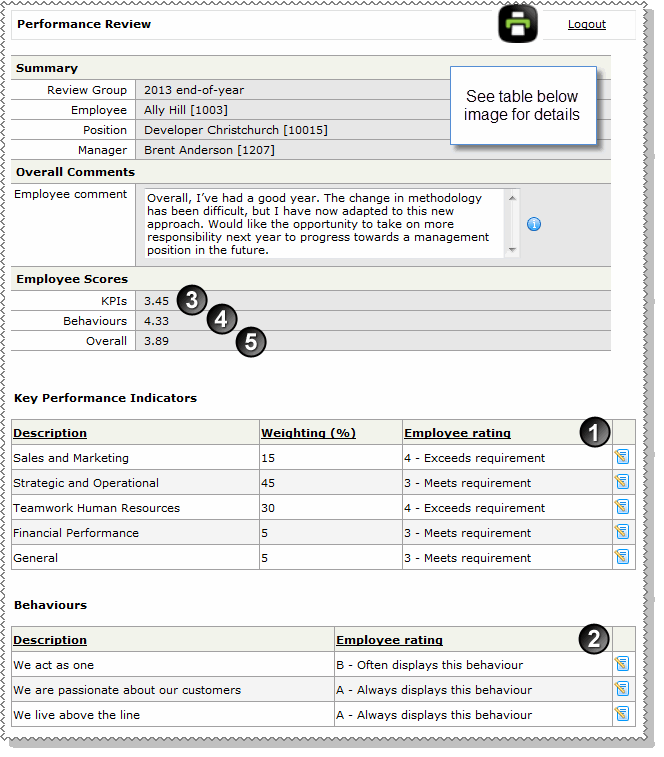Viewport: 664px width, 757px height.
Task: Click the Overall score '3.89'
Action: coord(156,341)
